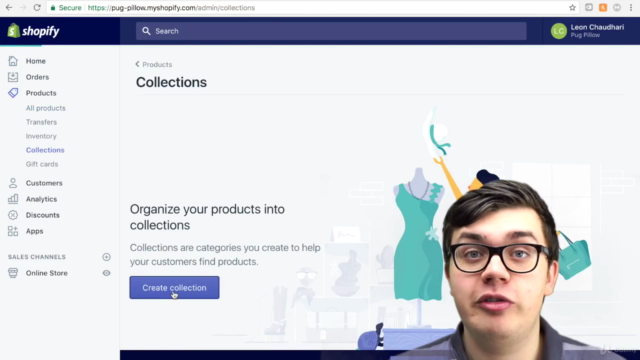Select Products in the sidebar
This screenshot has width=640, height=360.
(41, 93)
